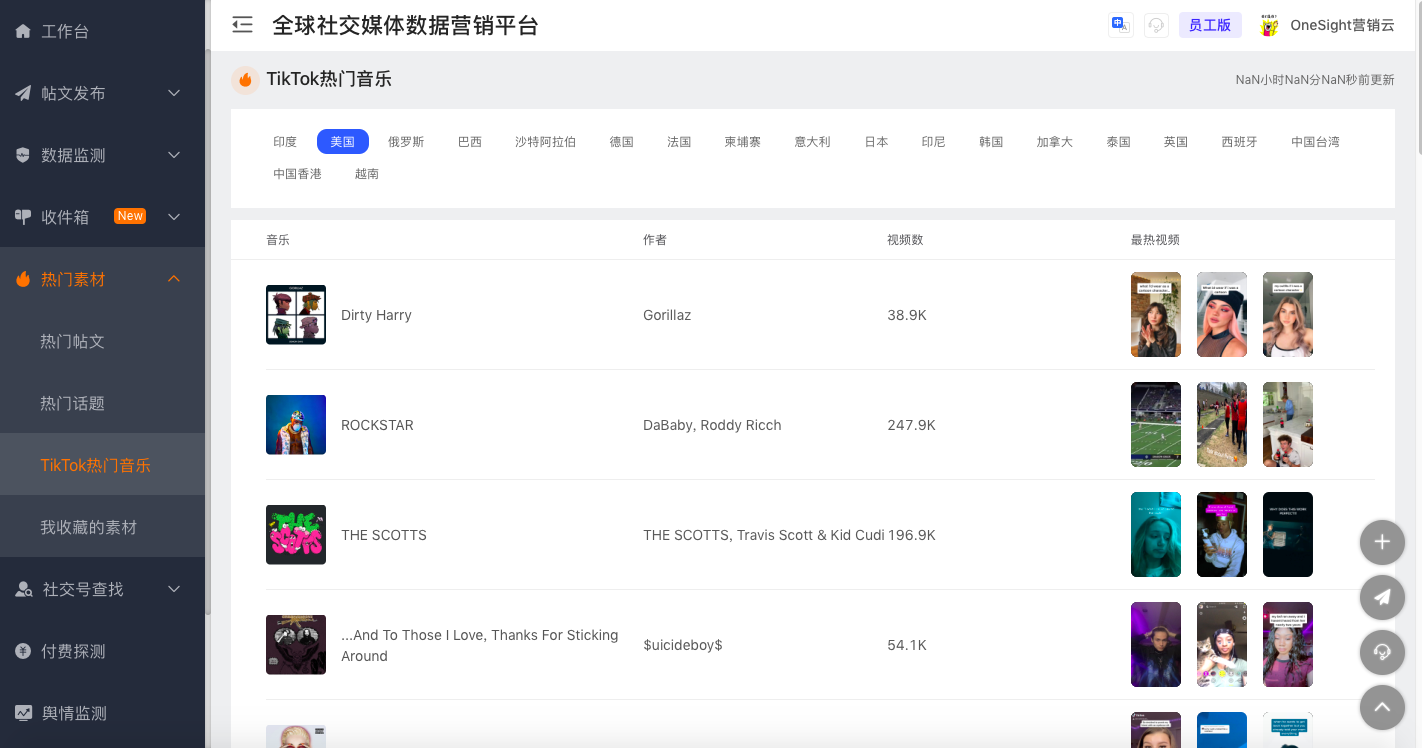Click the fire icon for 热门素材
1422x748 pixels.
tap(23, 279)
